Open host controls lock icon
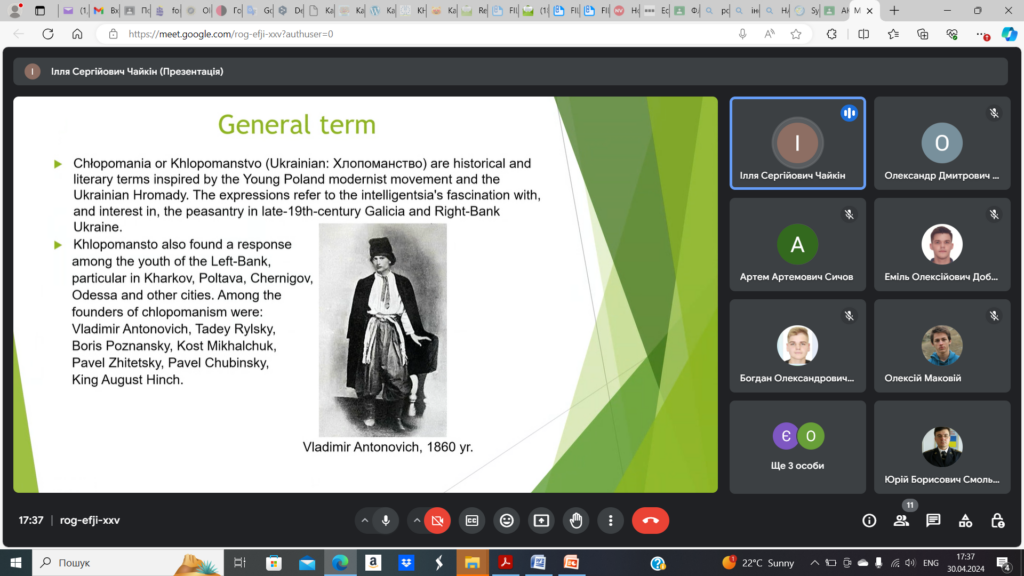This screenshot has height=576, width=1024. [997, 520]
